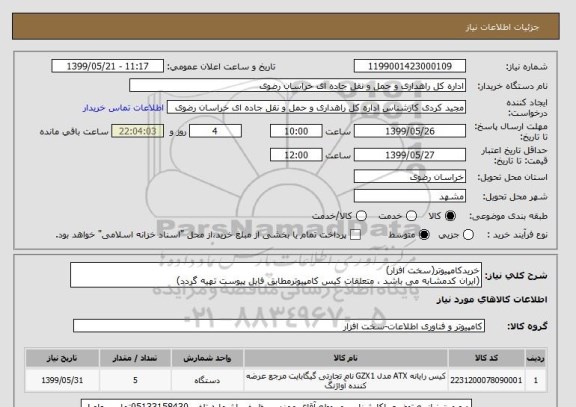Screen dimensions: 576x407
Task: Click the goods group field کامپیوتر و فناوری اطلاعات
Action: point(279,326)
